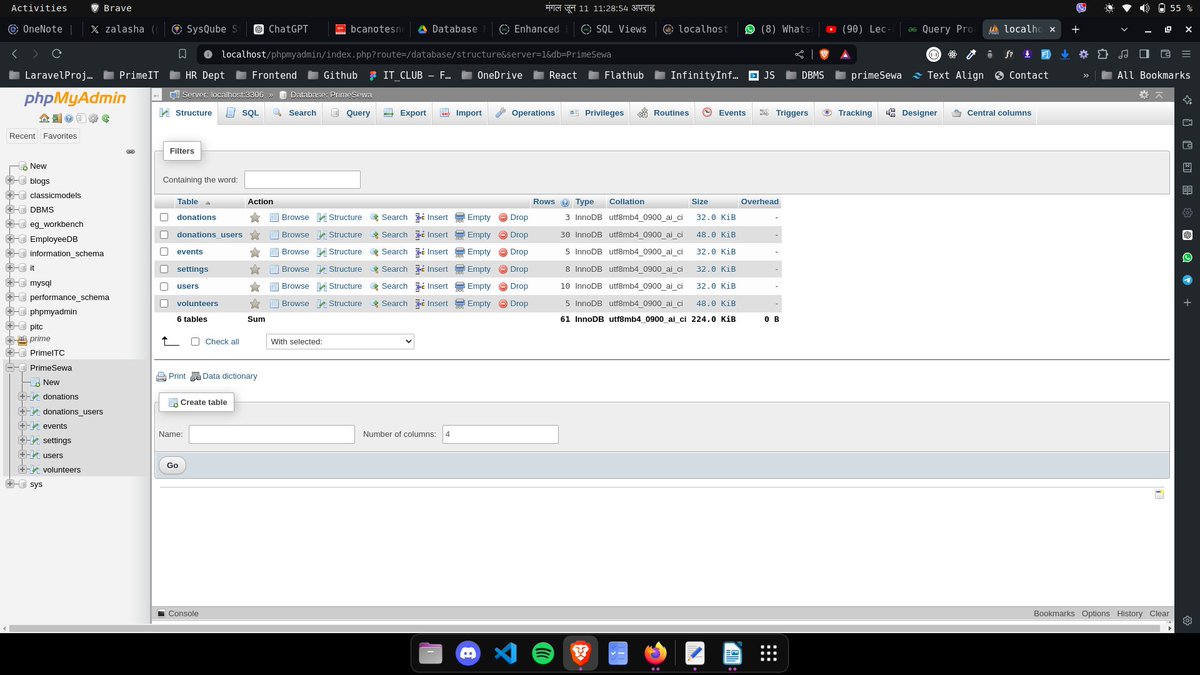
Task: Click Drop for the users table
Action: (x=513, y=286)
